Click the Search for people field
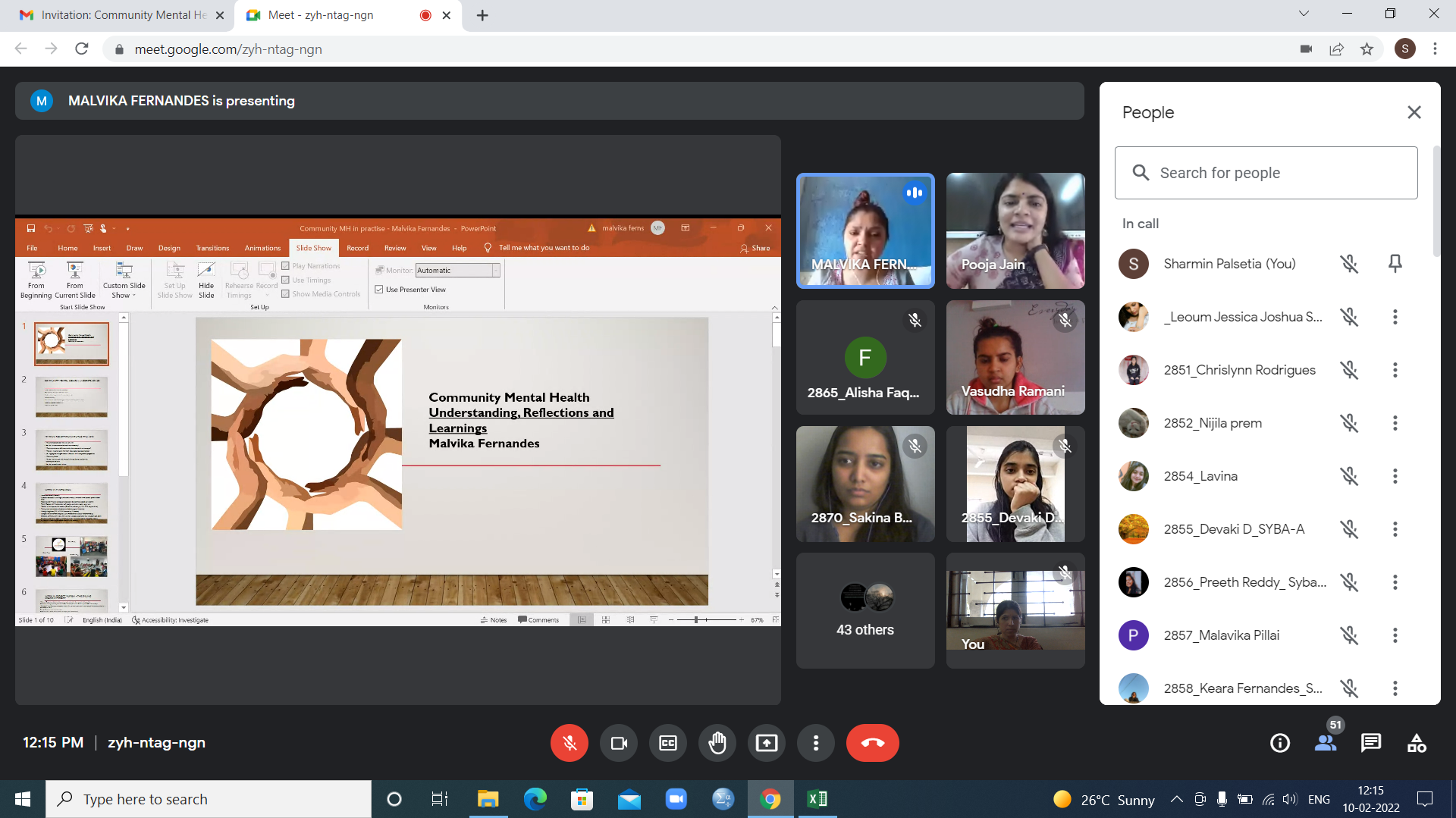The width and height of the screenshot is (1456, 818). [x=1265, y=172]
